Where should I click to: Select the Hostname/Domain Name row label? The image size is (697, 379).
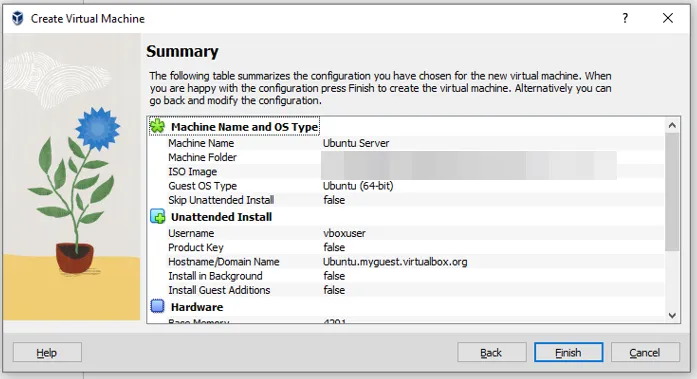[224, 262]
